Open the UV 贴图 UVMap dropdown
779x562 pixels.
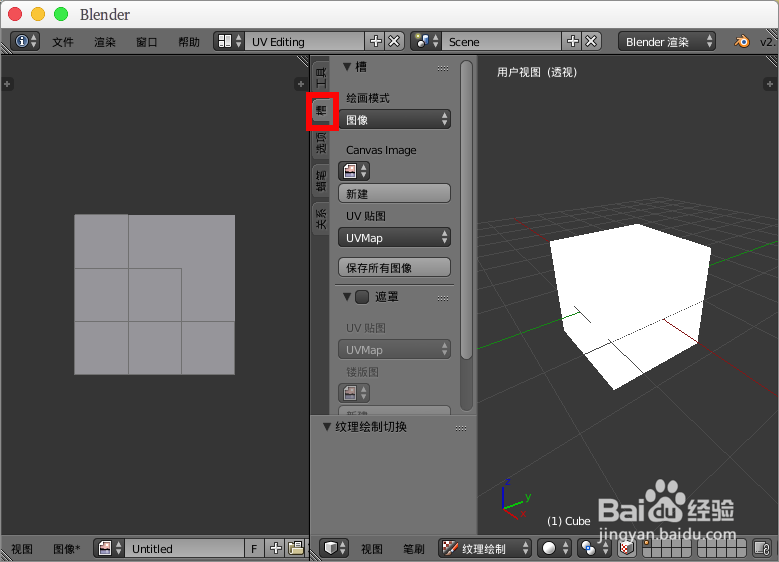pos(394,238)
